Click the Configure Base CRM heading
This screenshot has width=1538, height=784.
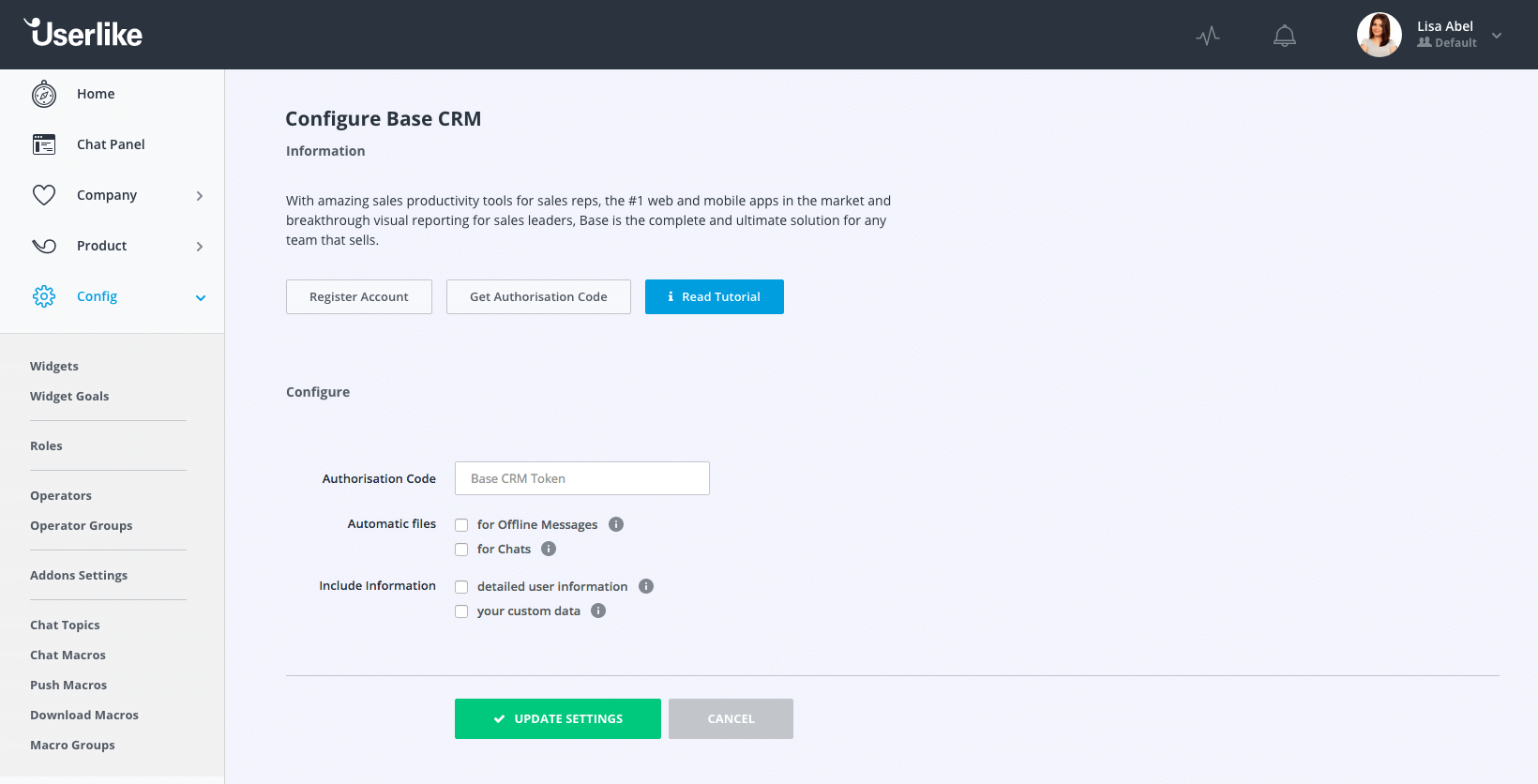[x=383, y=118]
